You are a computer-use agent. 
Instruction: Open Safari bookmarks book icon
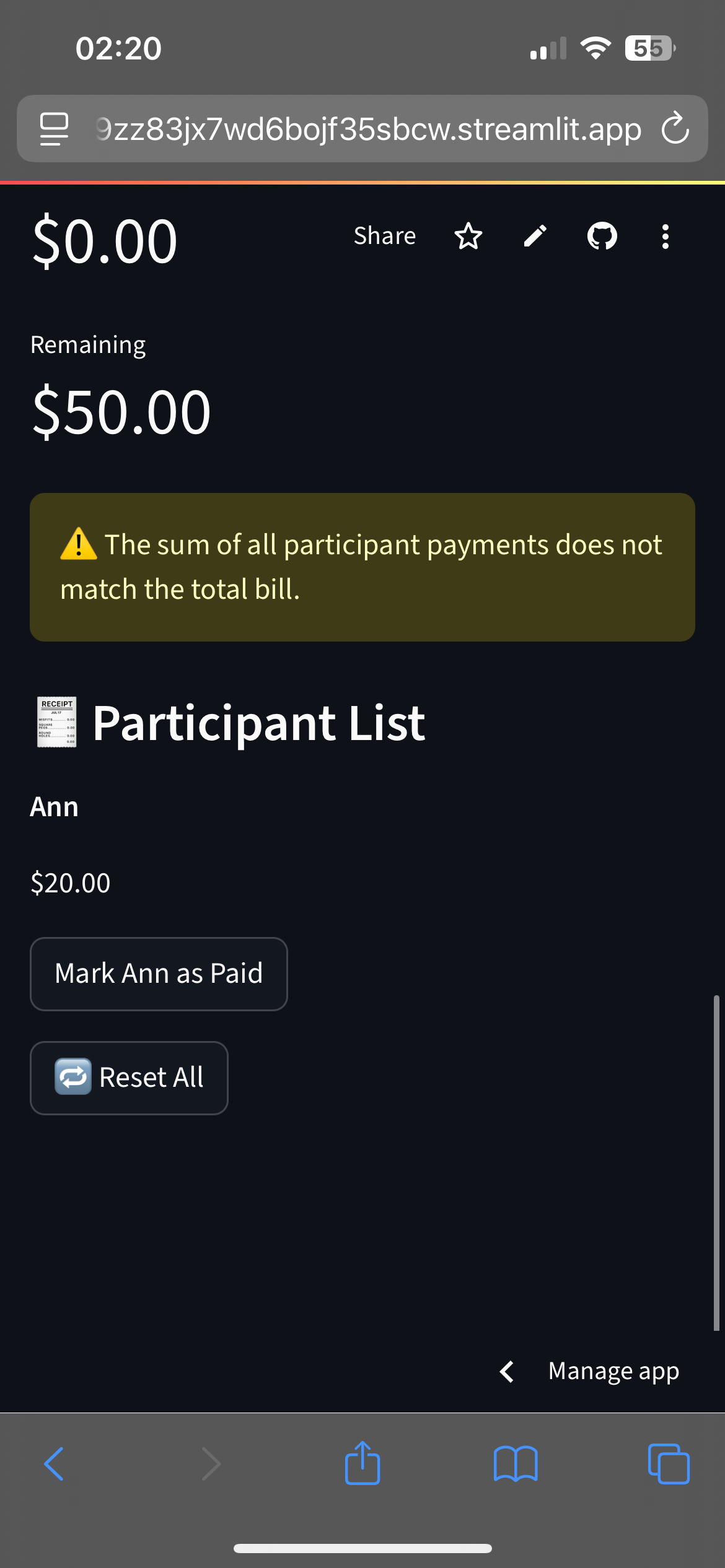coord(516,1464)
